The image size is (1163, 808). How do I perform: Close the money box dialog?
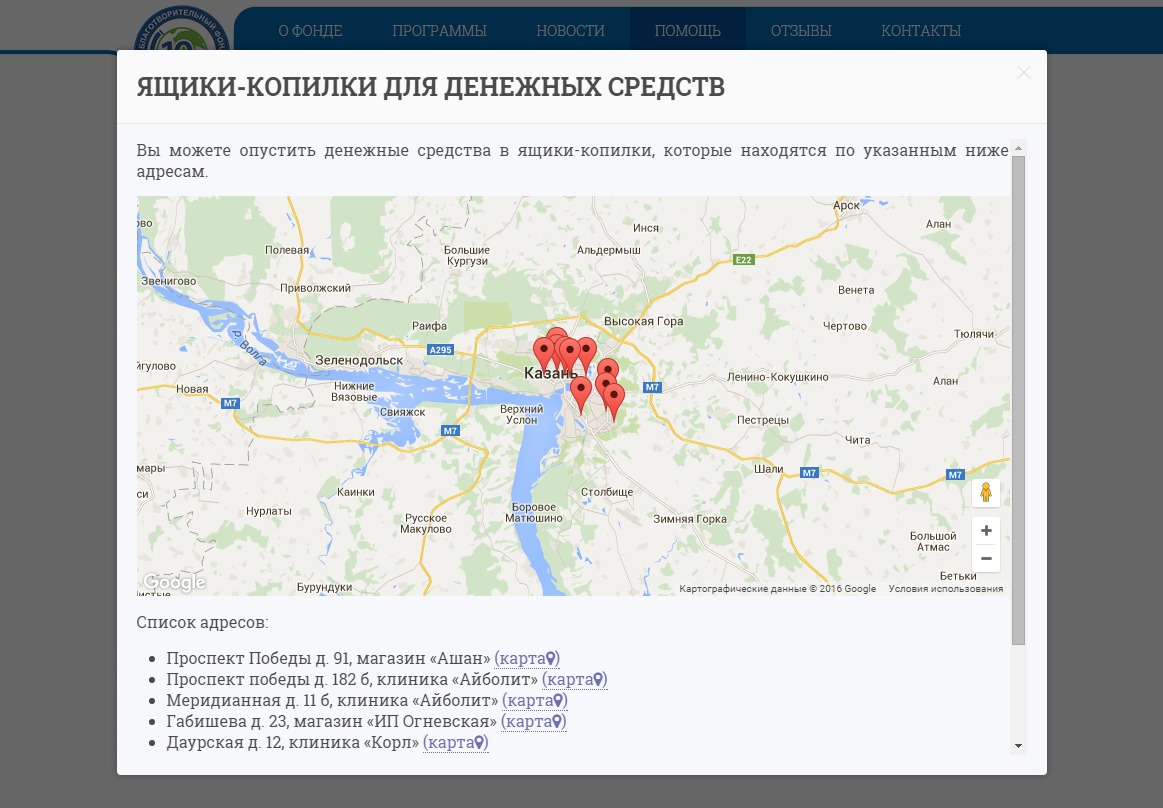(x=1024, y=73)
